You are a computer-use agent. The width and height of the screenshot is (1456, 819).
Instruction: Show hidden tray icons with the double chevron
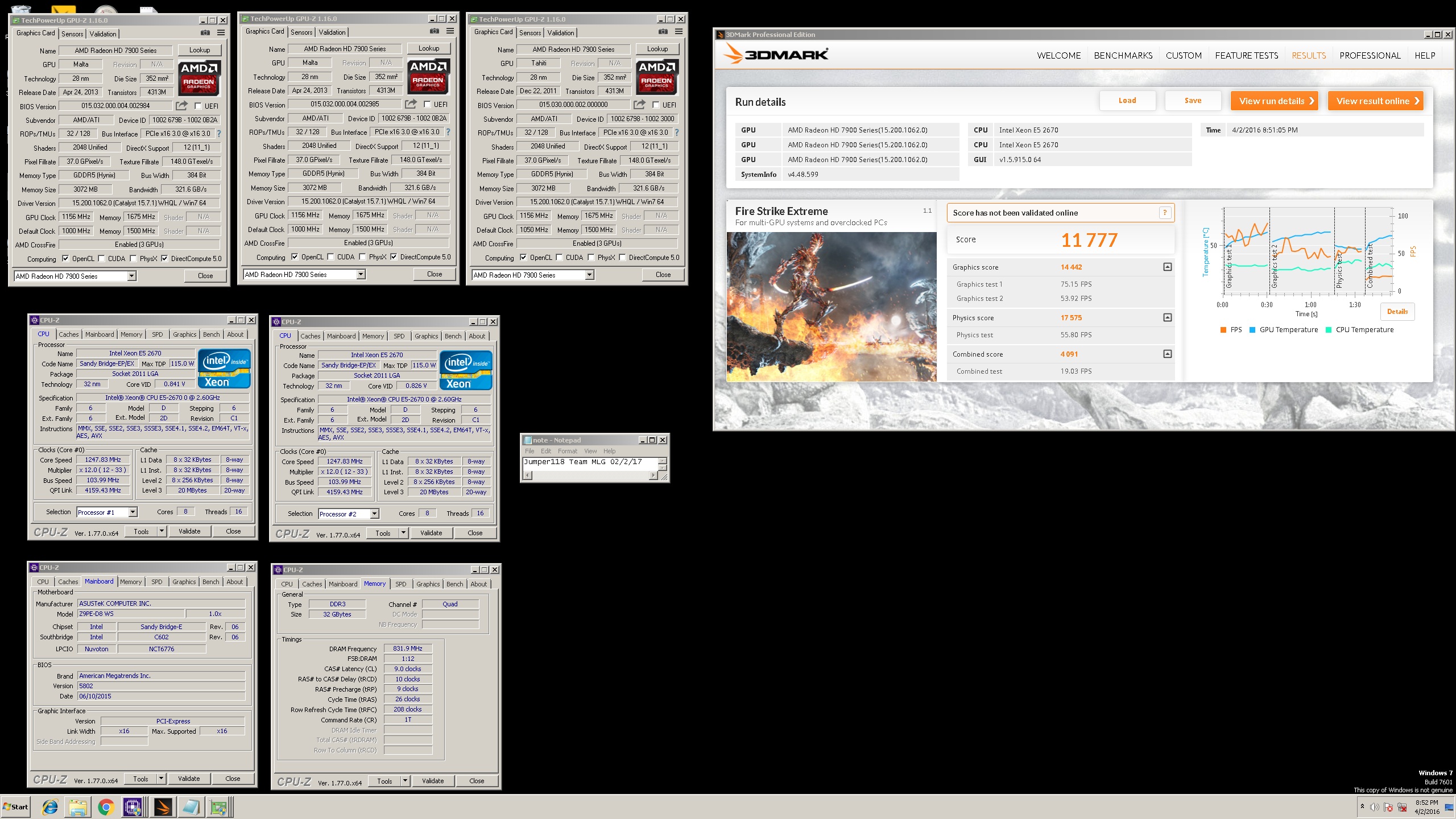[x=1362, y=807]
